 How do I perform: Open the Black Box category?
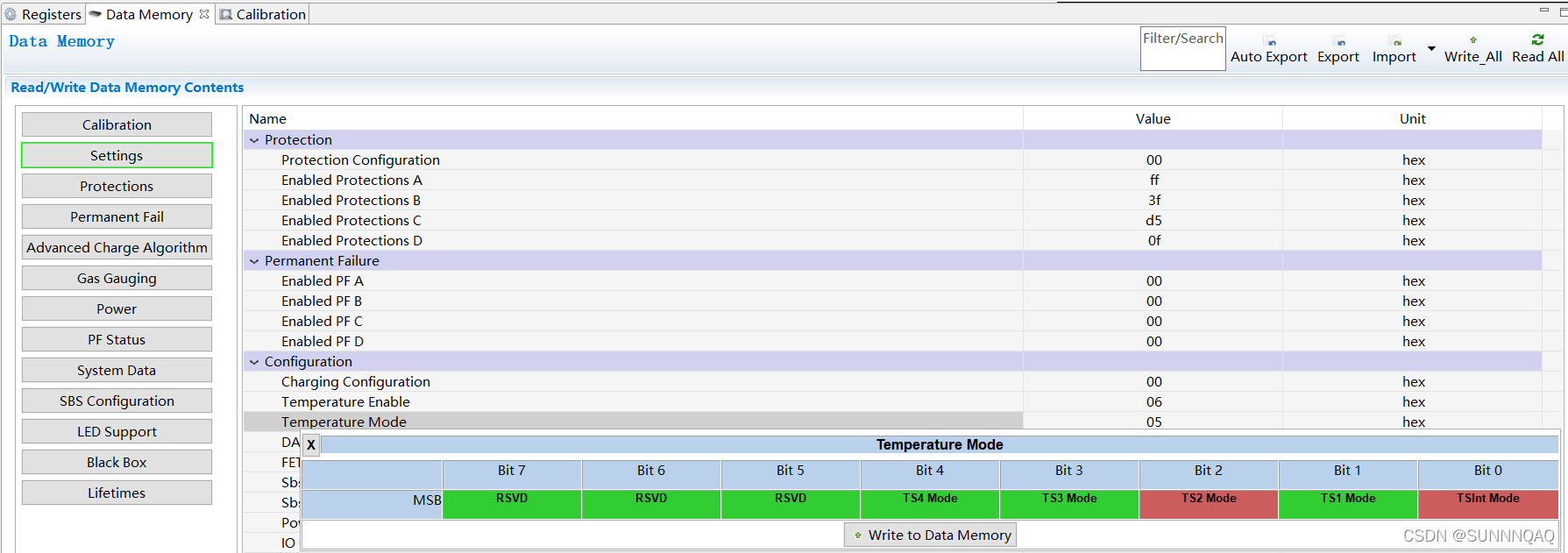pyautogui.click(x=117, y=462)
